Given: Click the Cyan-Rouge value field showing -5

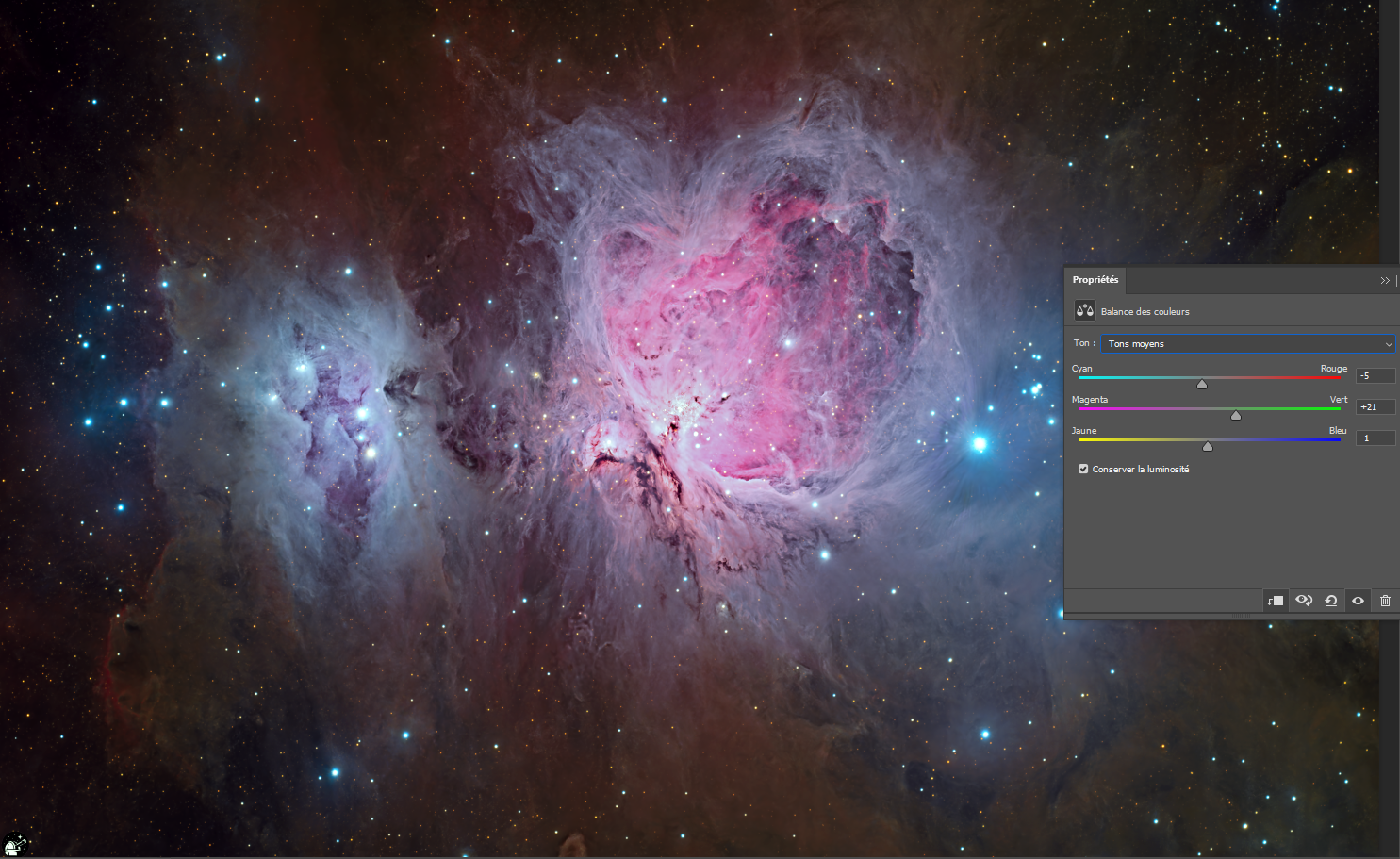Looking at the screenshot, I should point(1375,376).
